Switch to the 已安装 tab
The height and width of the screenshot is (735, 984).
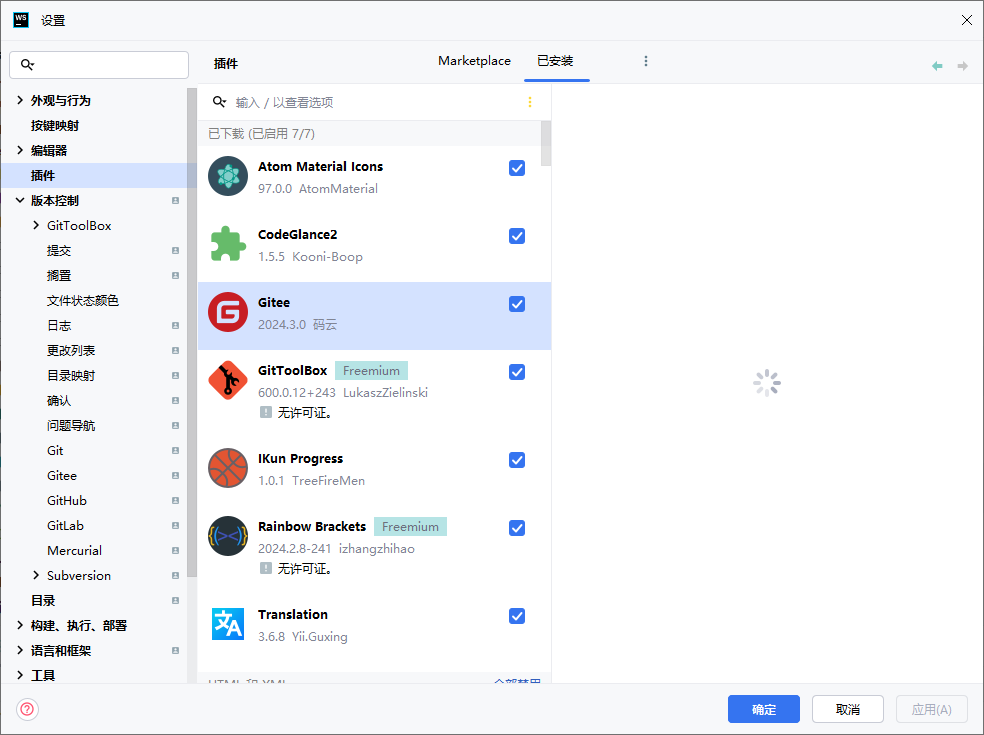(x=555, y=61)
